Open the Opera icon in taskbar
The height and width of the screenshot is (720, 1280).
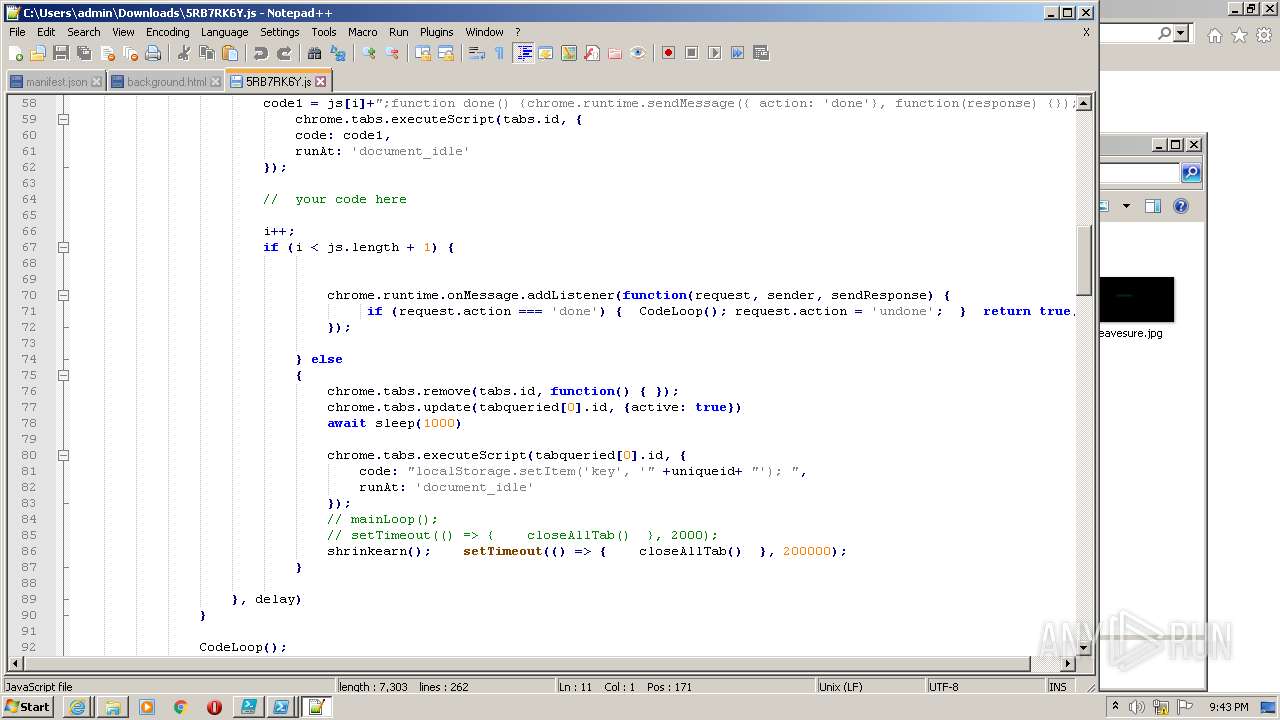pyautogui.click(x=214, y=707)
